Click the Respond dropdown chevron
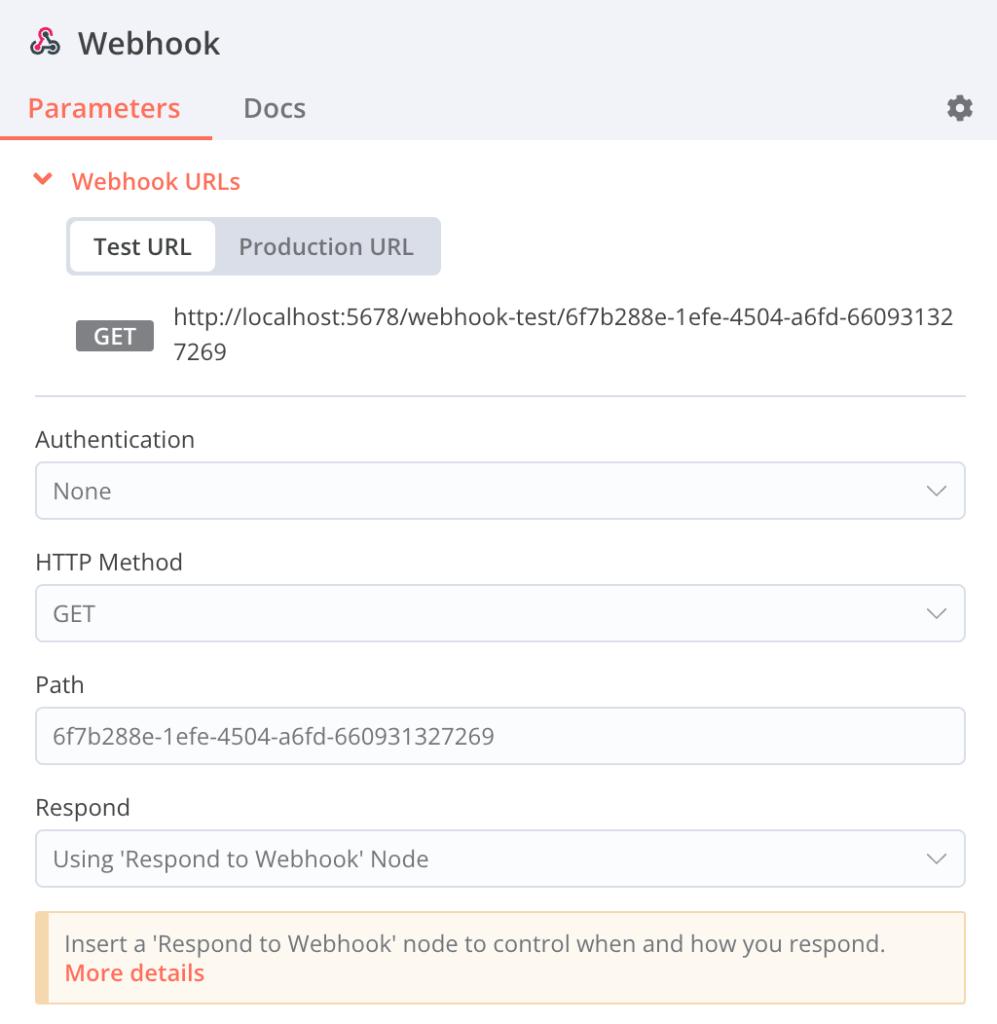 click(939, 858)
